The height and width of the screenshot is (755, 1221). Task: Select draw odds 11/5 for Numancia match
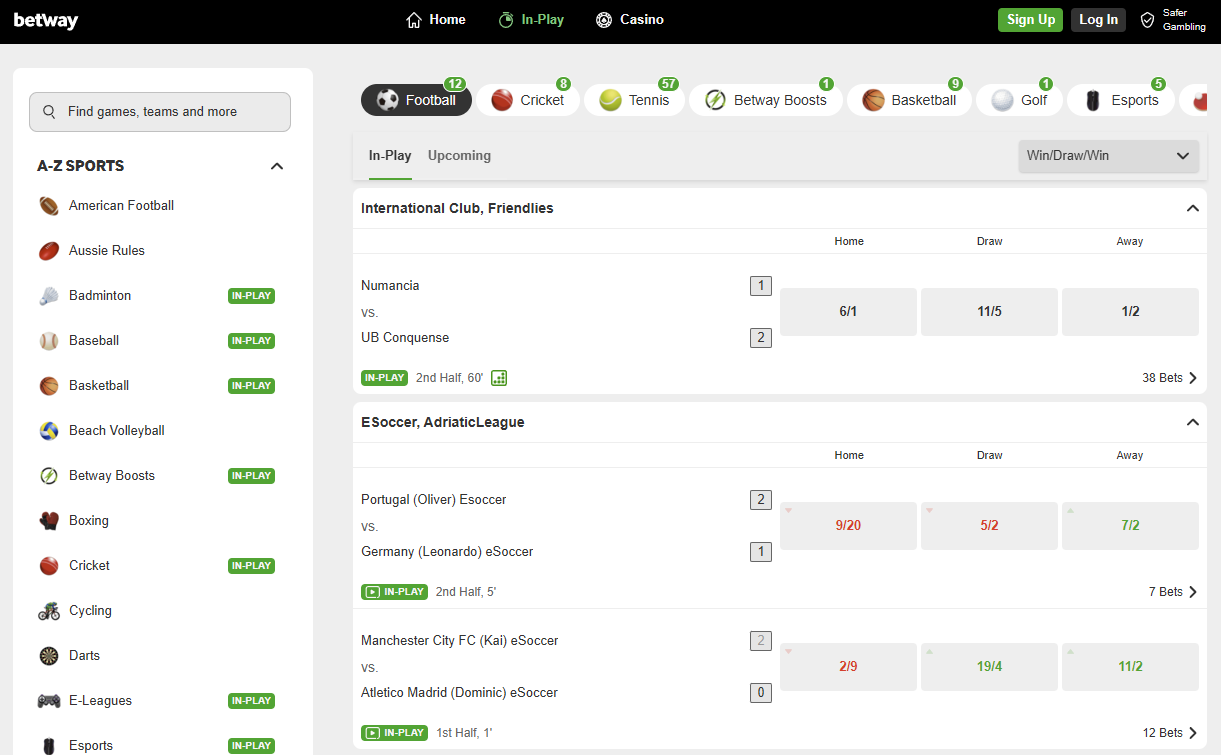point(989,312)
